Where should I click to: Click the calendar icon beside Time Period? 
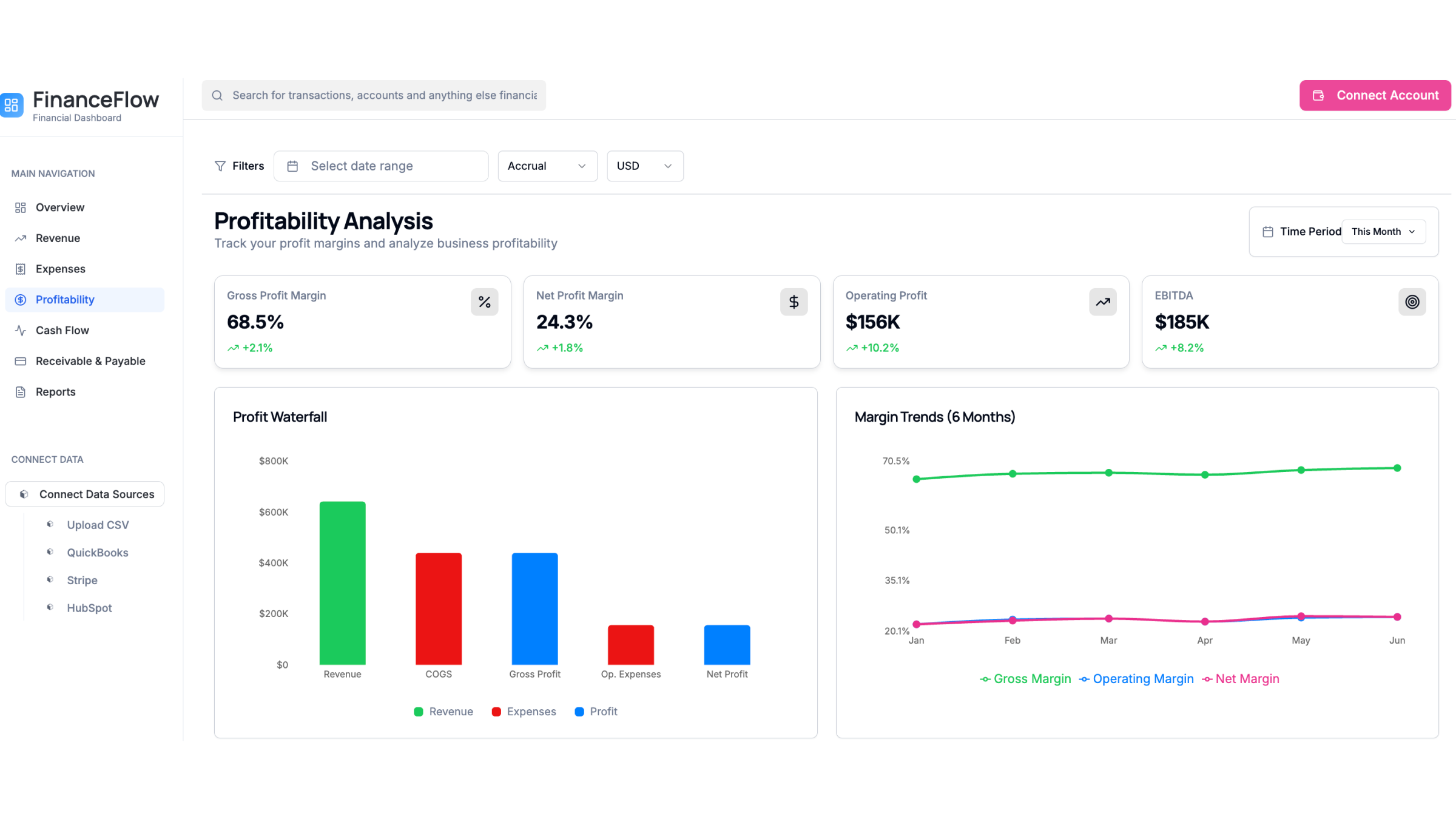click(1267, 232)
